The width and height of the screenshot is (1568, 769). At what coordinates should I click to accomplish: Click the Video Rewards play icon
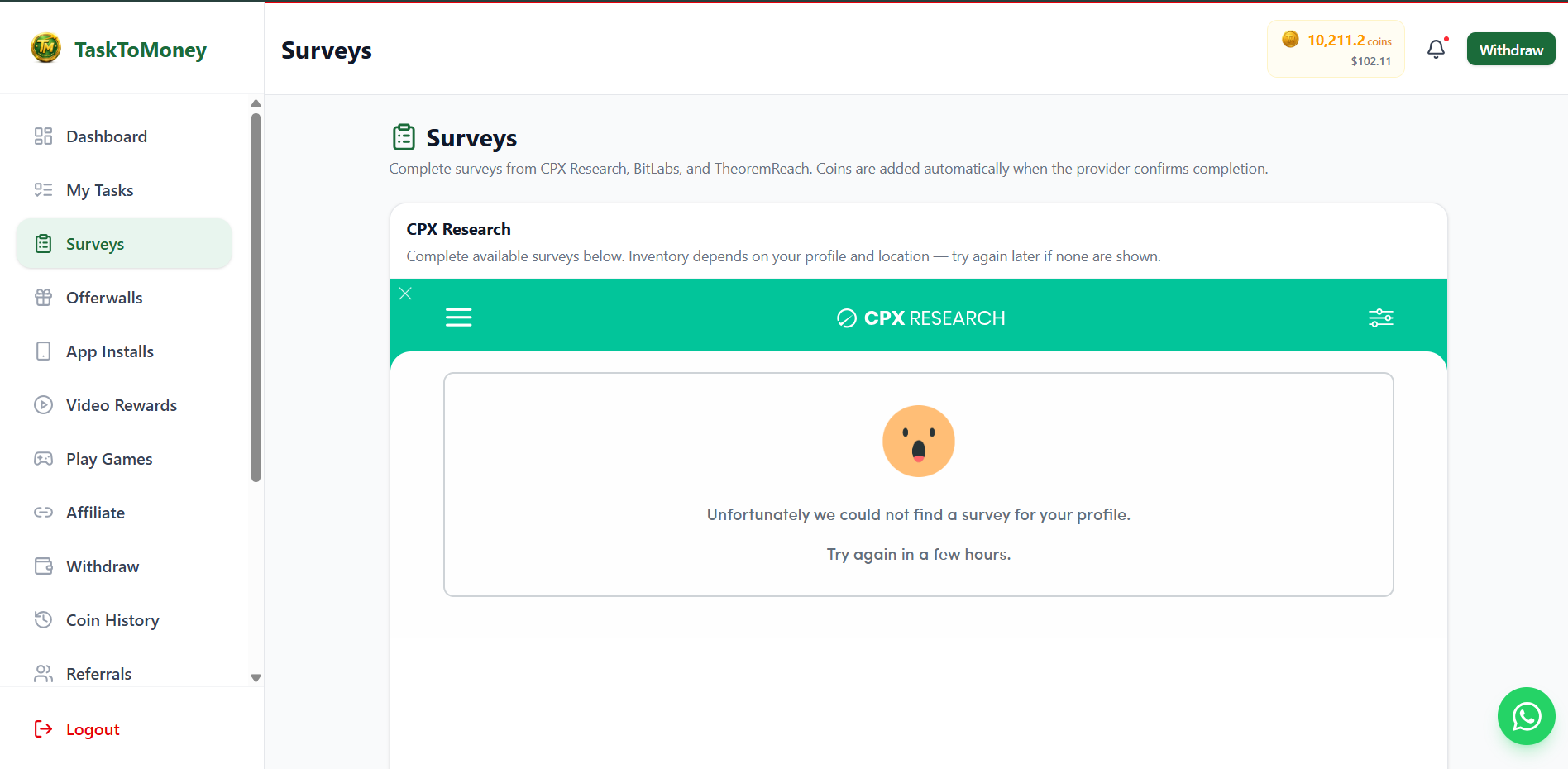coord(43,405)
